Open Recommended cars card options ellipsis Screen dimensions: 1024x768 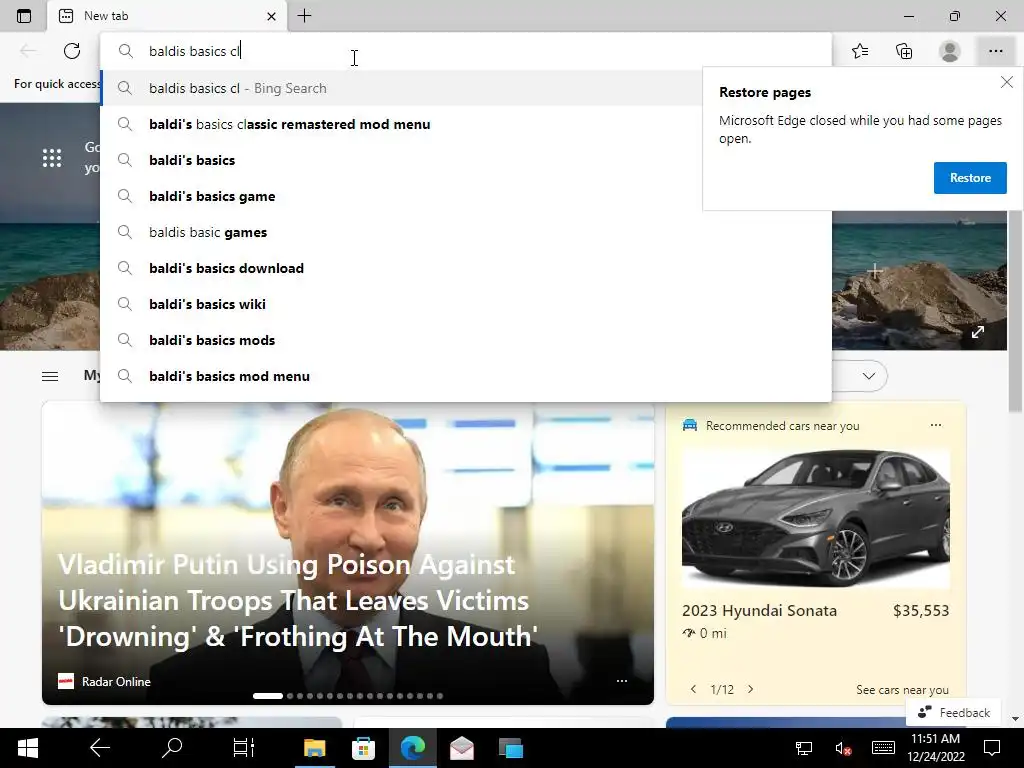pyautogui.click(x=936, y=425)
